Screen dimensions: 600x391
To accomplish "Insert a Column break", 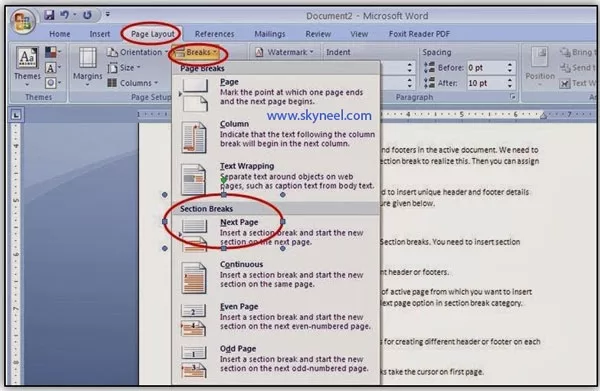I will pyautogui.click(x=276, y=137).
